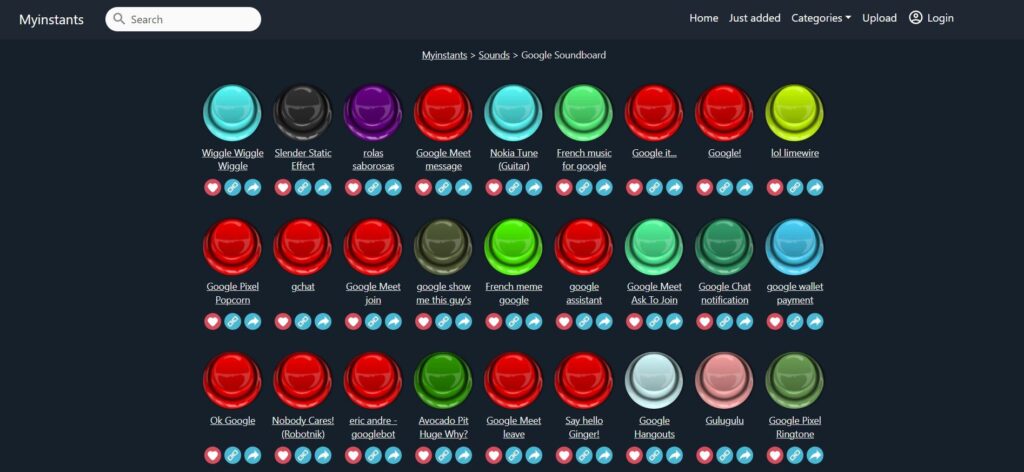Viewport: 1024px width, 472px height.
Task: Favorite the Google Meet message sound
Action: click(423, 187)
